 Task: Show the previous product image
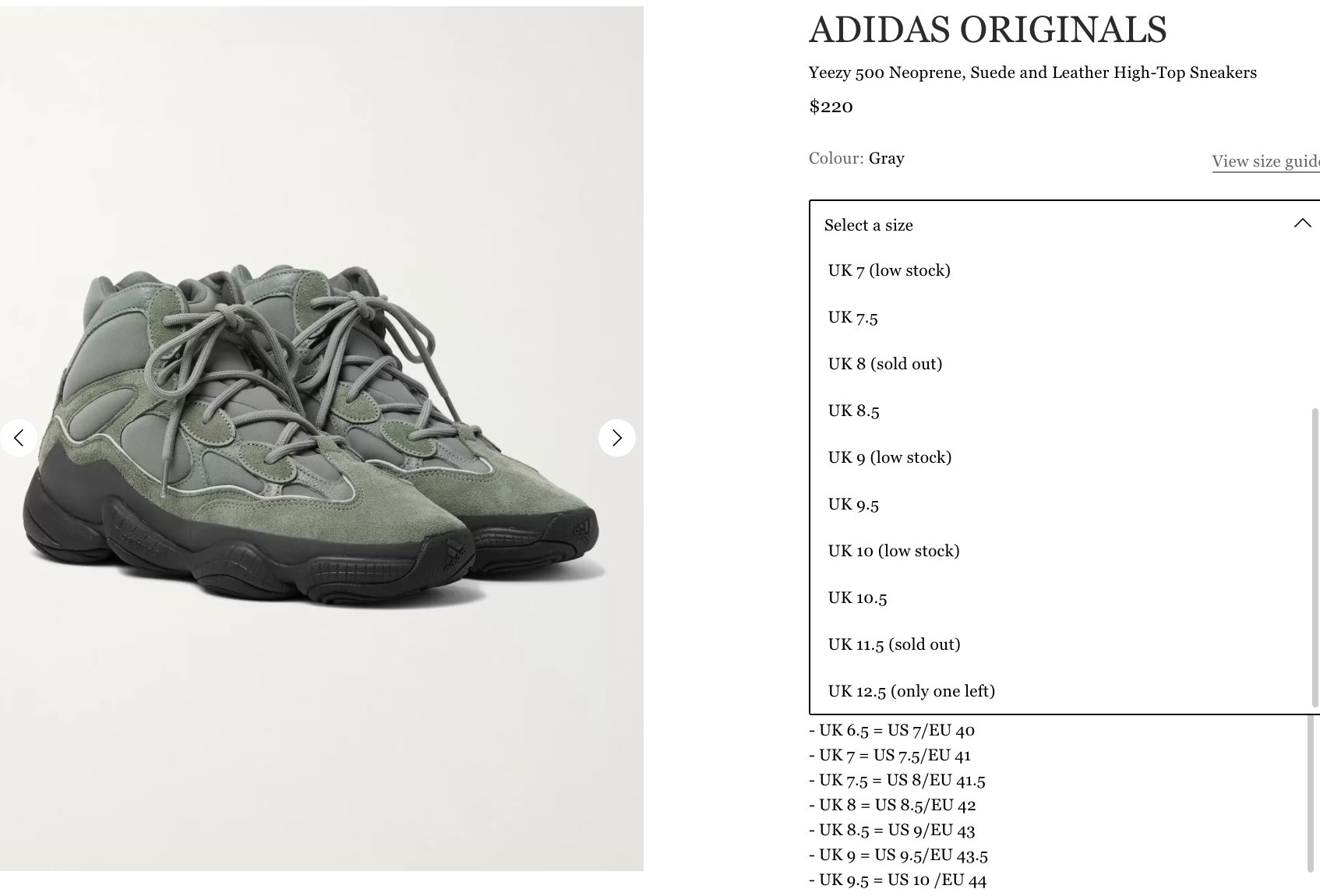[x=19, y=438]
